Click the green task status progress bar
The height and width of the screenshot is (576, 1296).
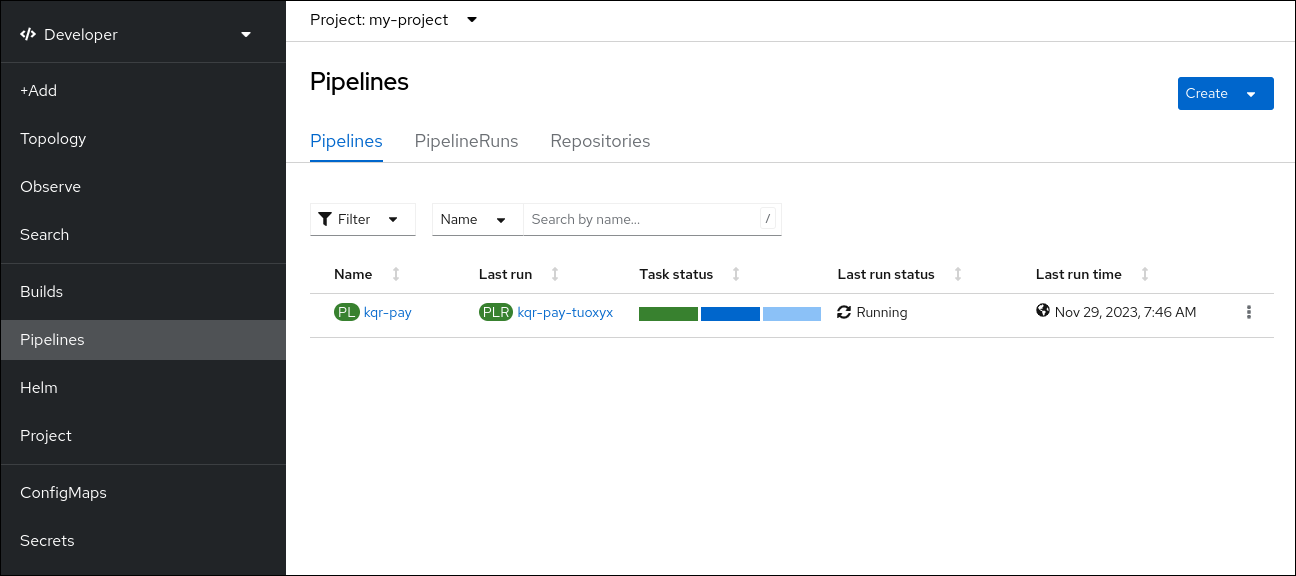point(667,312)
